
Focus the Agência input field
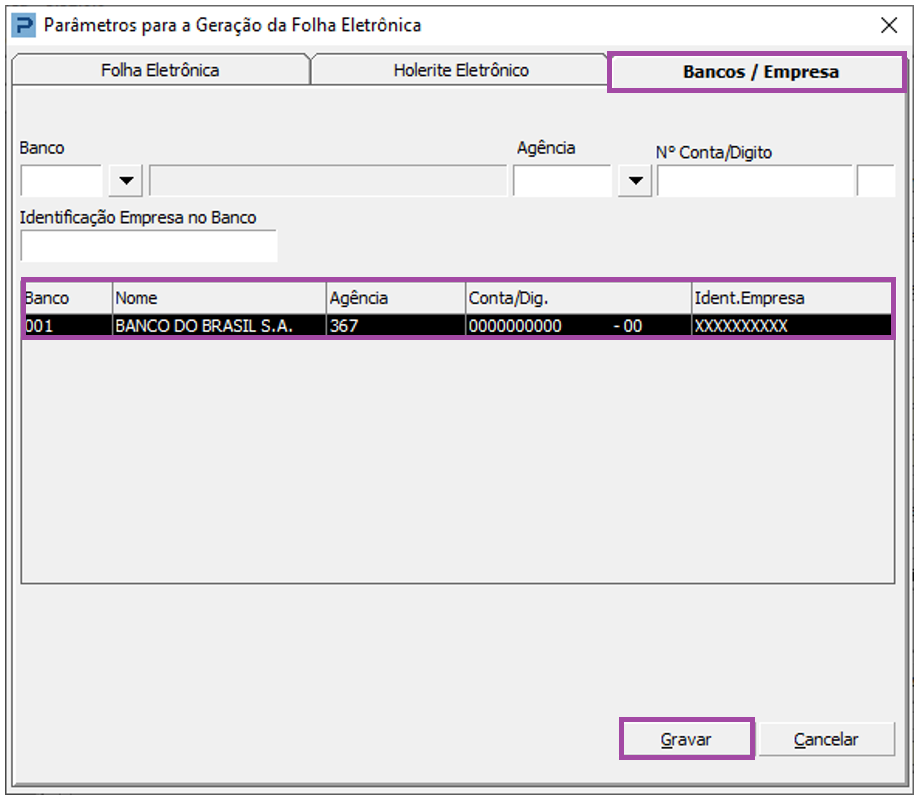[x=562, y=181]
